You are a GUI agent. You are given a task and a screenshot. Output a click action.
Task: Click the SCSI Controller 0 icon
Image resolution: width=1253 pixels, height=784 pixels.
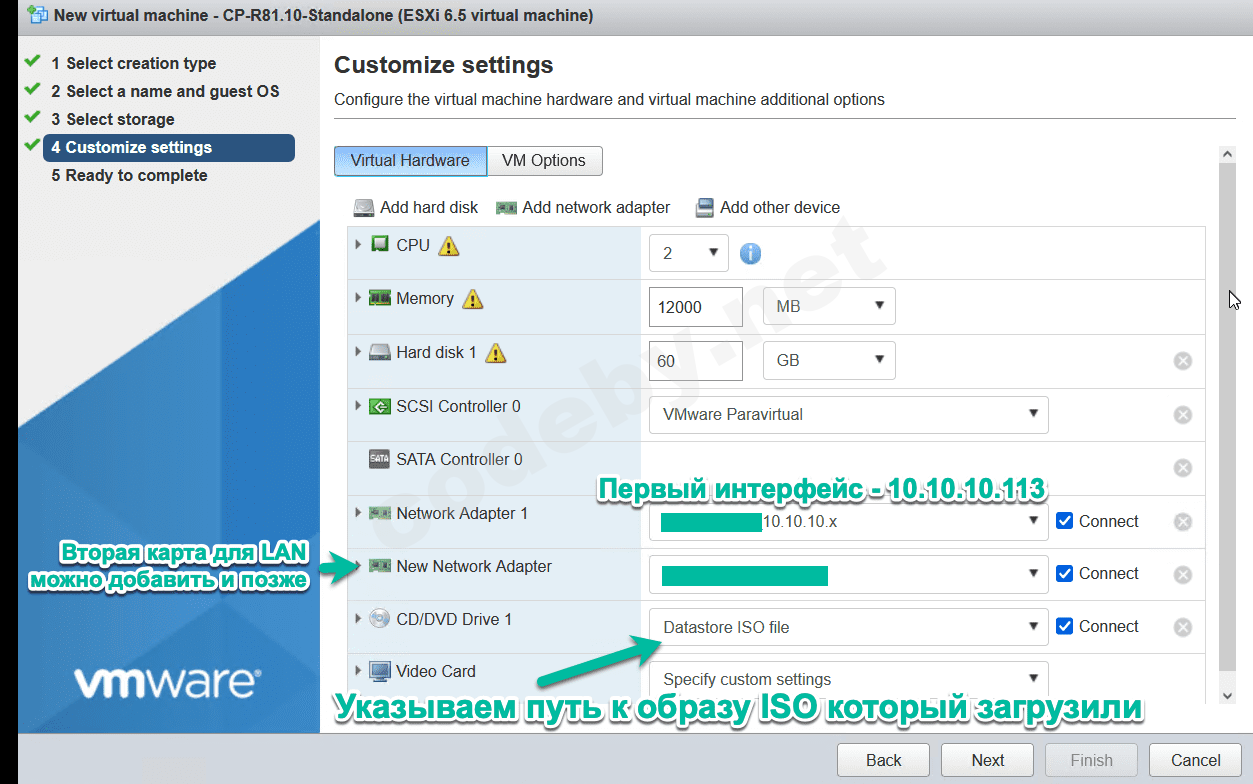(x=380, y=406)
